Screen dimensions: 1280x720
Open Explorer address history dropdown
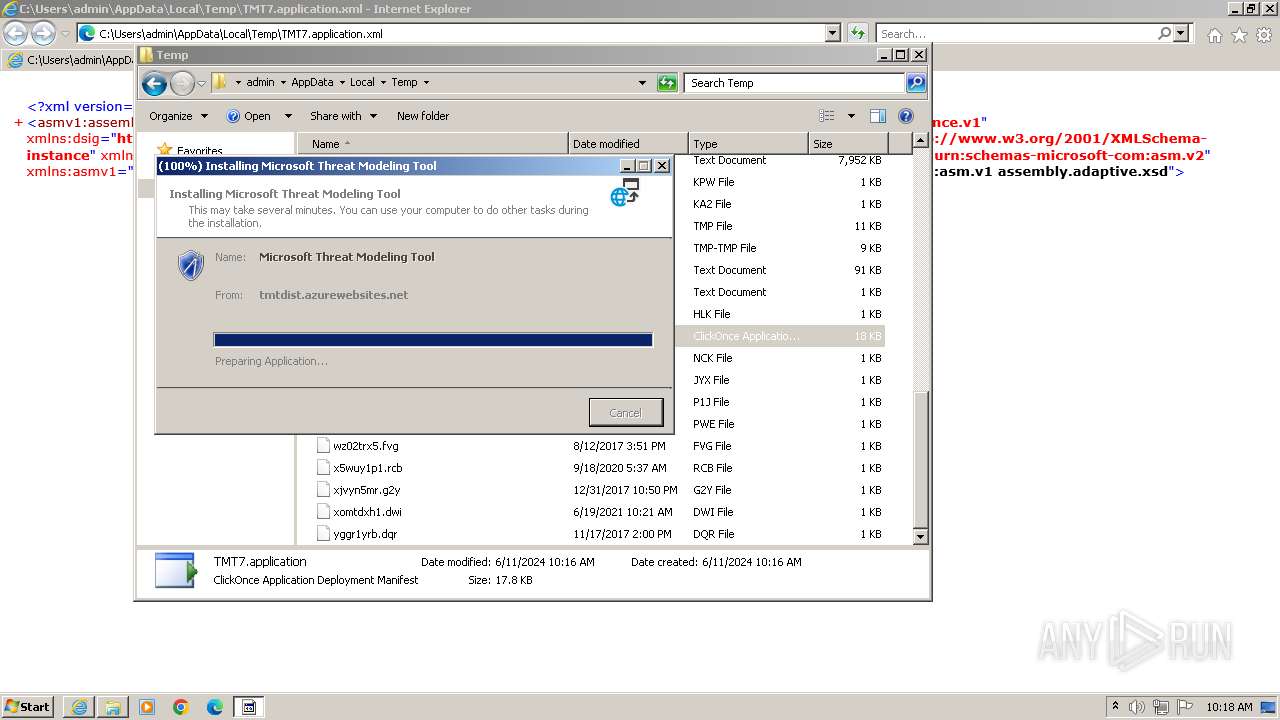pos(642,83)
